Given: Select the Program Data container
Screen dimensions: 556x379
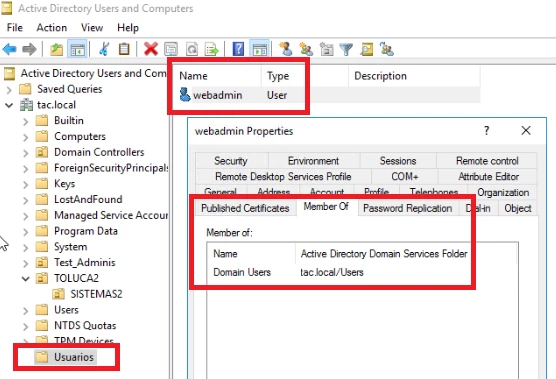Looking at the screenshot, I should 86,231.
